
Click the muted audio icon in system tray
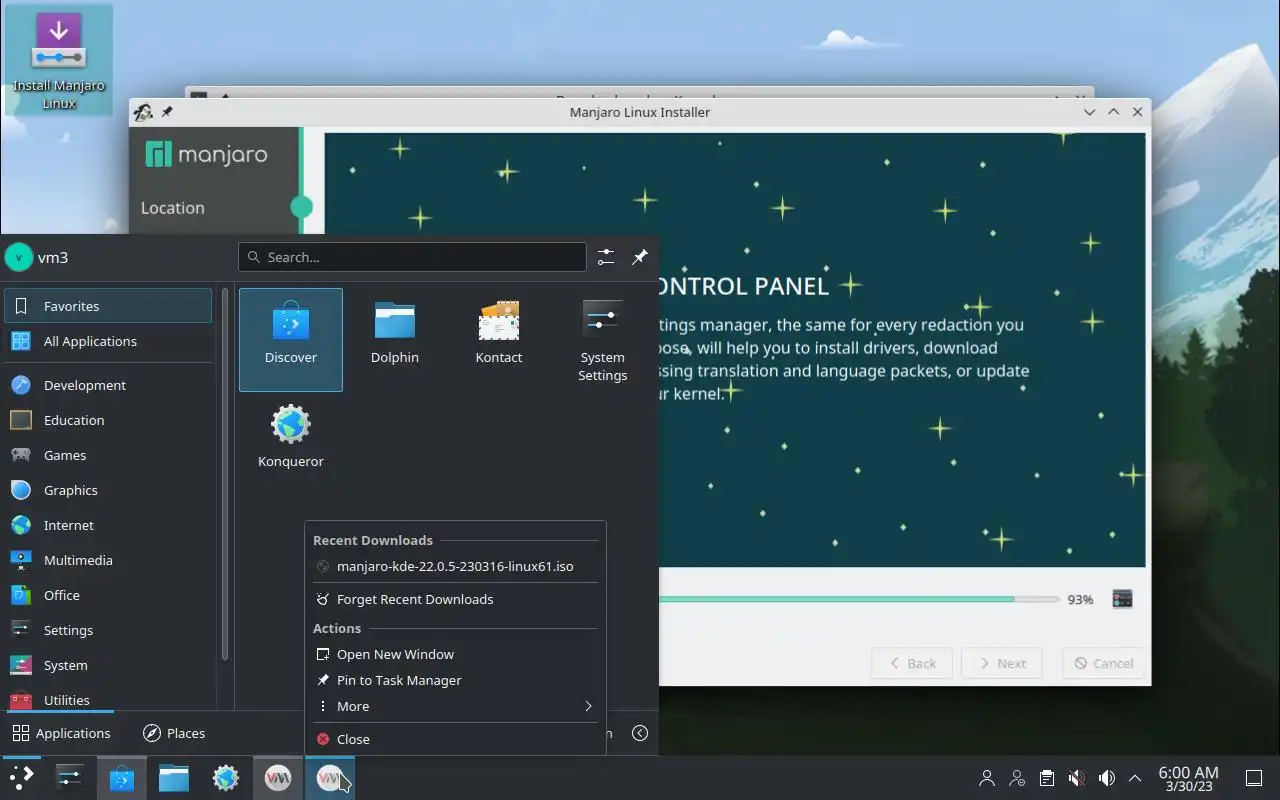coord(1076,778)
